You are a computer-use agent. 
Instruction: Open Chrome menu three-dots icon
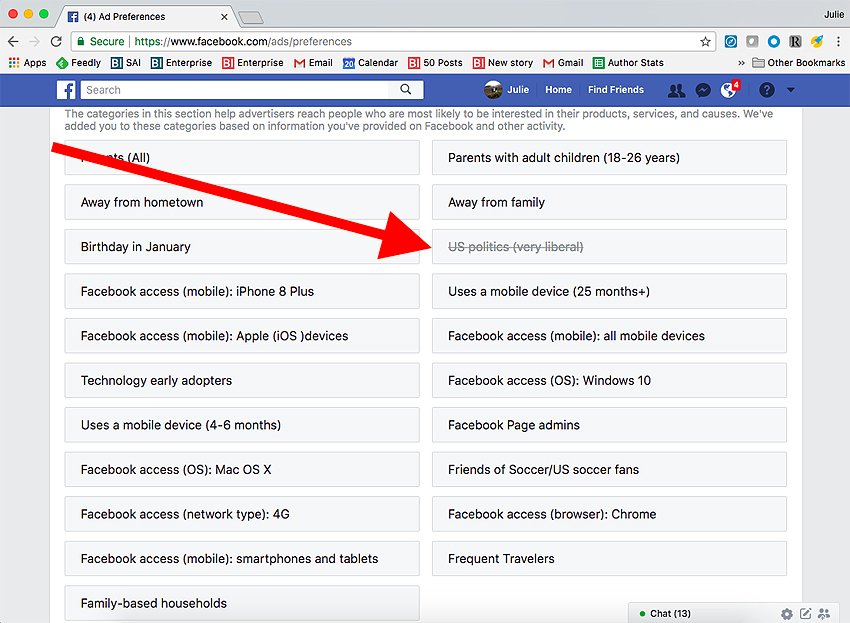coord(838,42)
